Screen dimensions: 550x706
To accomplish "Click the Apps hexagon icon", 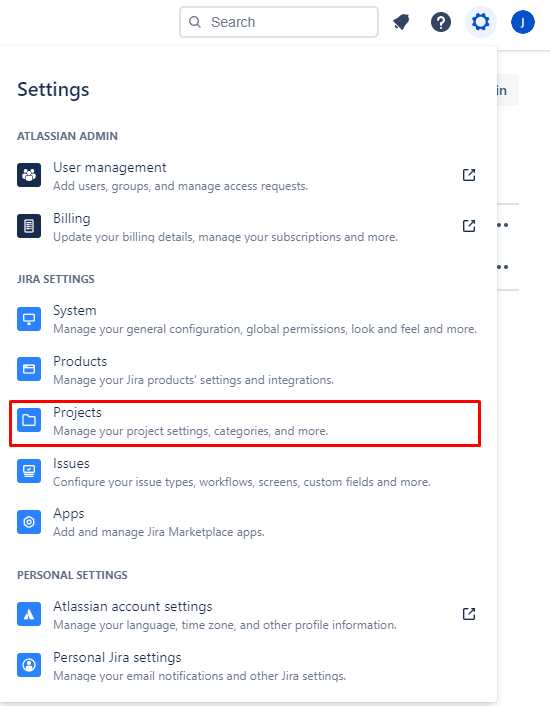I will coord(29,521).
